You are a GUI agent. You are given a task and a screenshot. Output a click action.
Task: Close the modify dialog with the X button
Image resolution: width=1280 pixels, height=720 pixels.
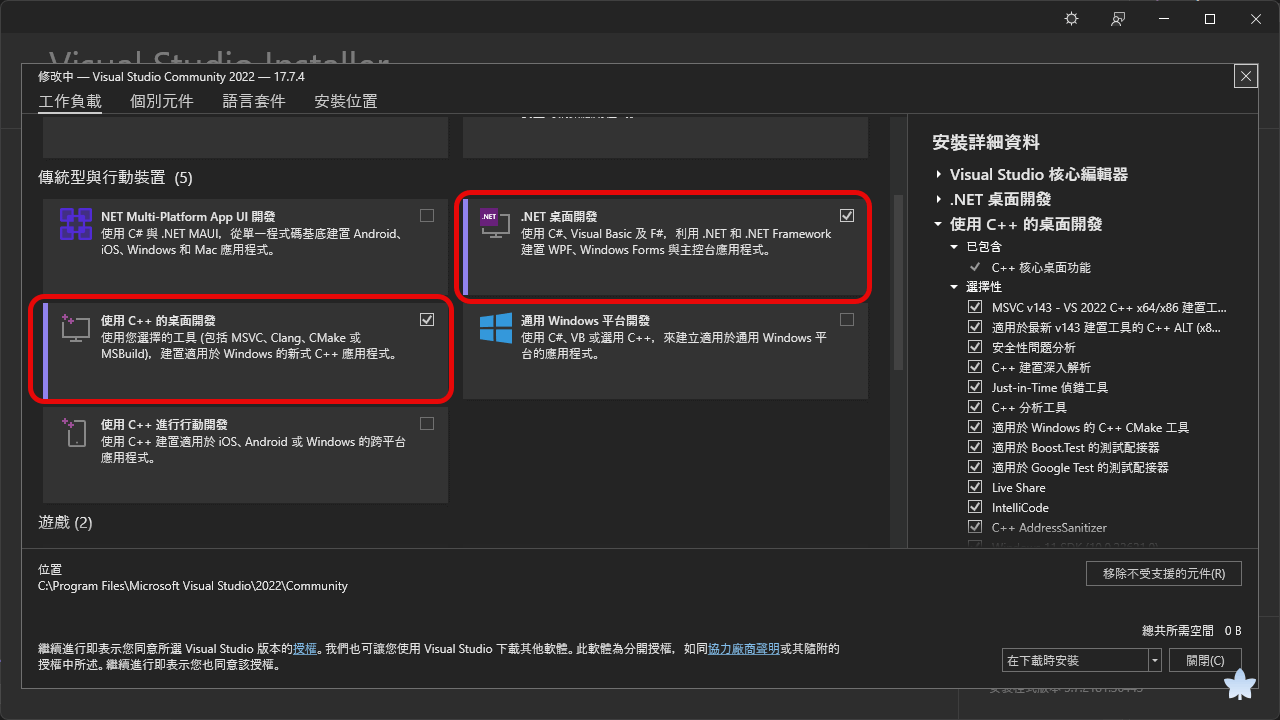click(x=1245, y=76)
